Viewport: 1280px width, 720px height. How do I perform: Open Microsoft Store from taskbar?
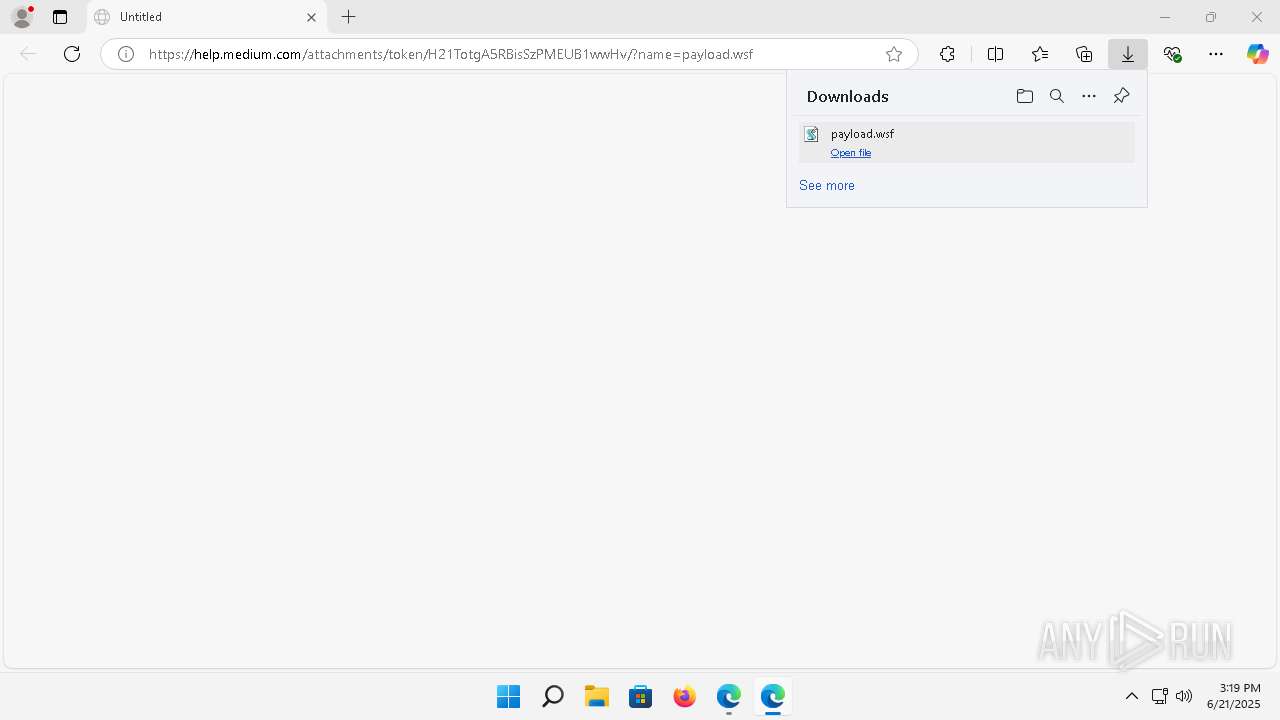point(640,696)
